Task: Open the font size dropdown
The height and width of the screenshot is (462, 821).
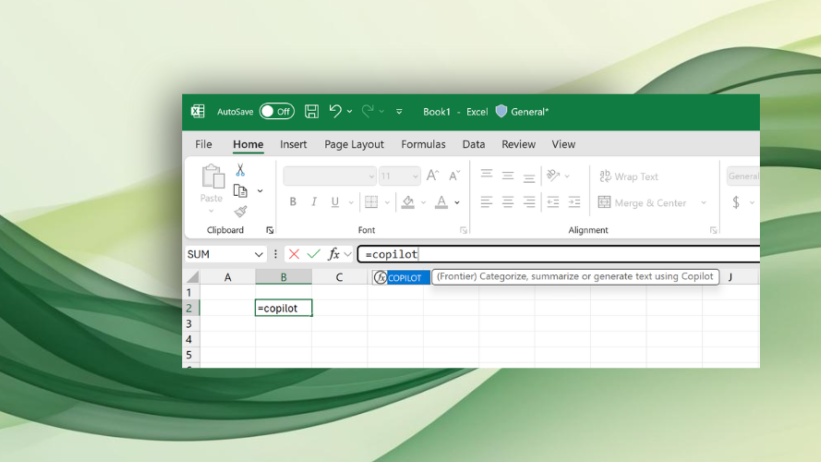Action: (414, 177)
